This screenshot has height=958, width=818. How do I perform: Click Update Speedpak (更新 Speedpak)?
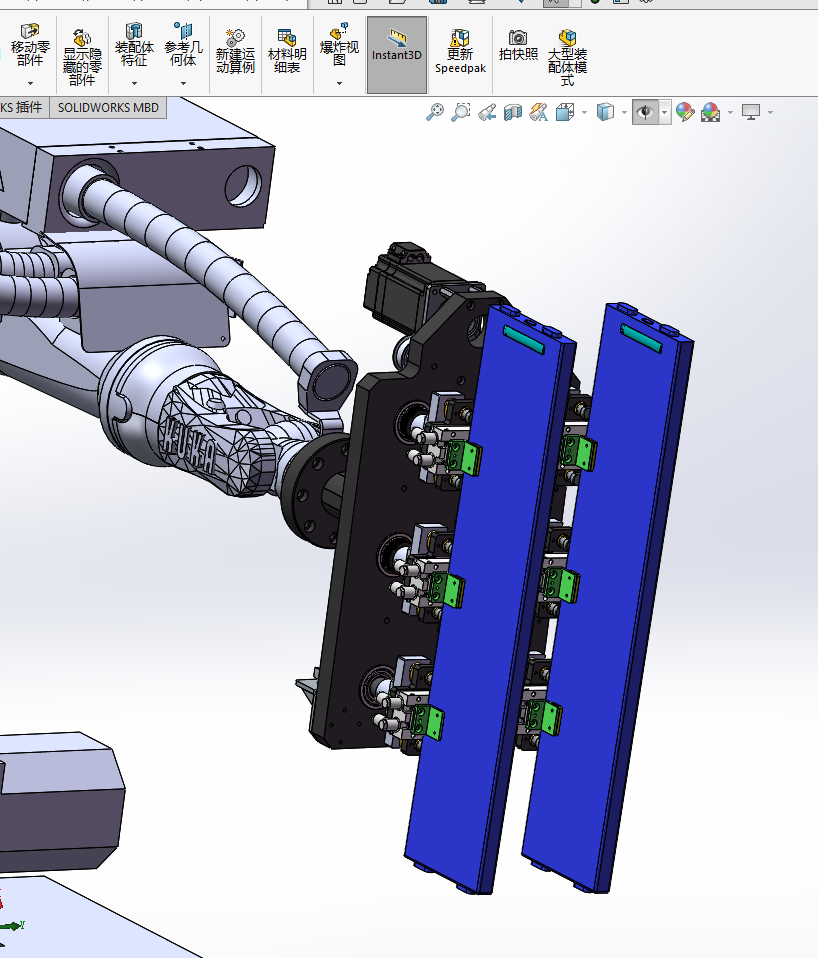(460, 51)
